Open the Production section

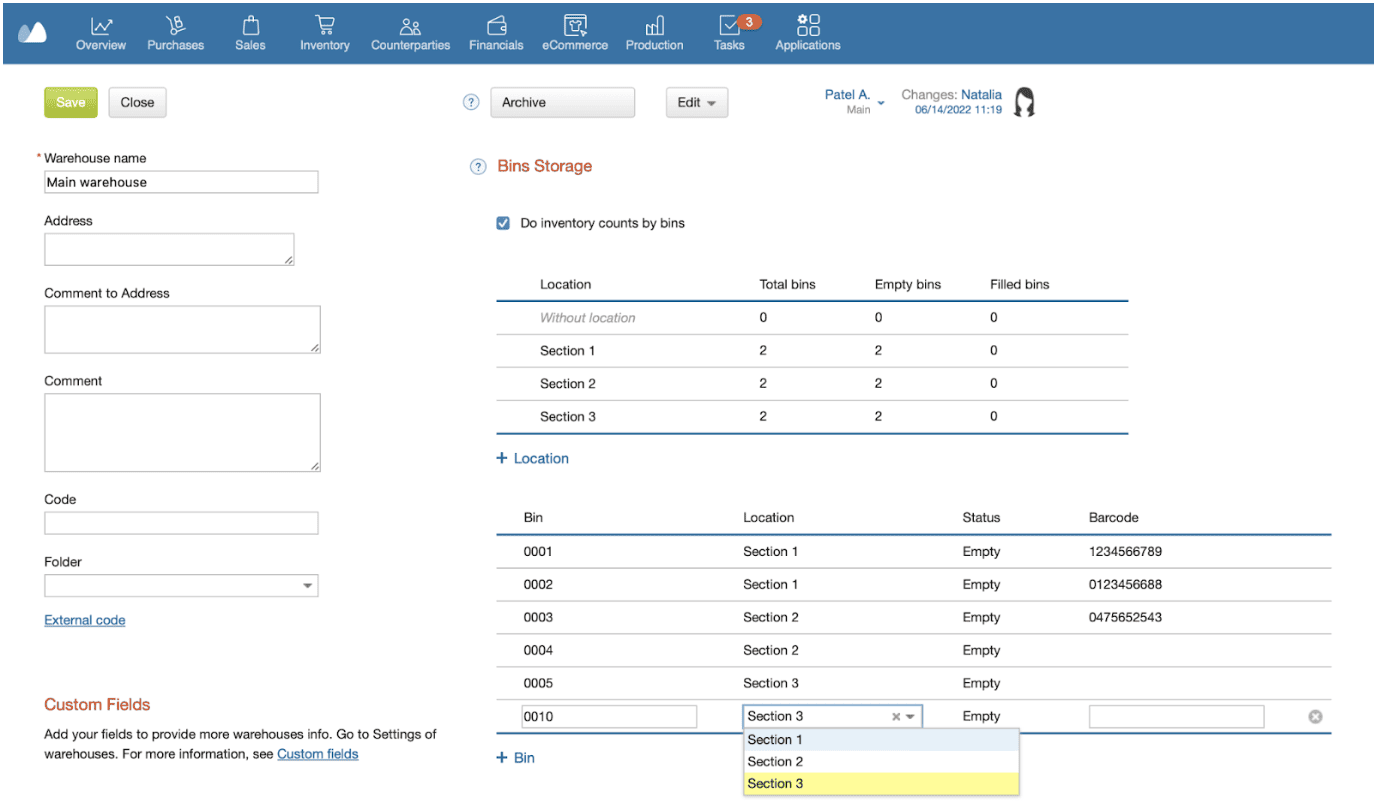(655, 33)
